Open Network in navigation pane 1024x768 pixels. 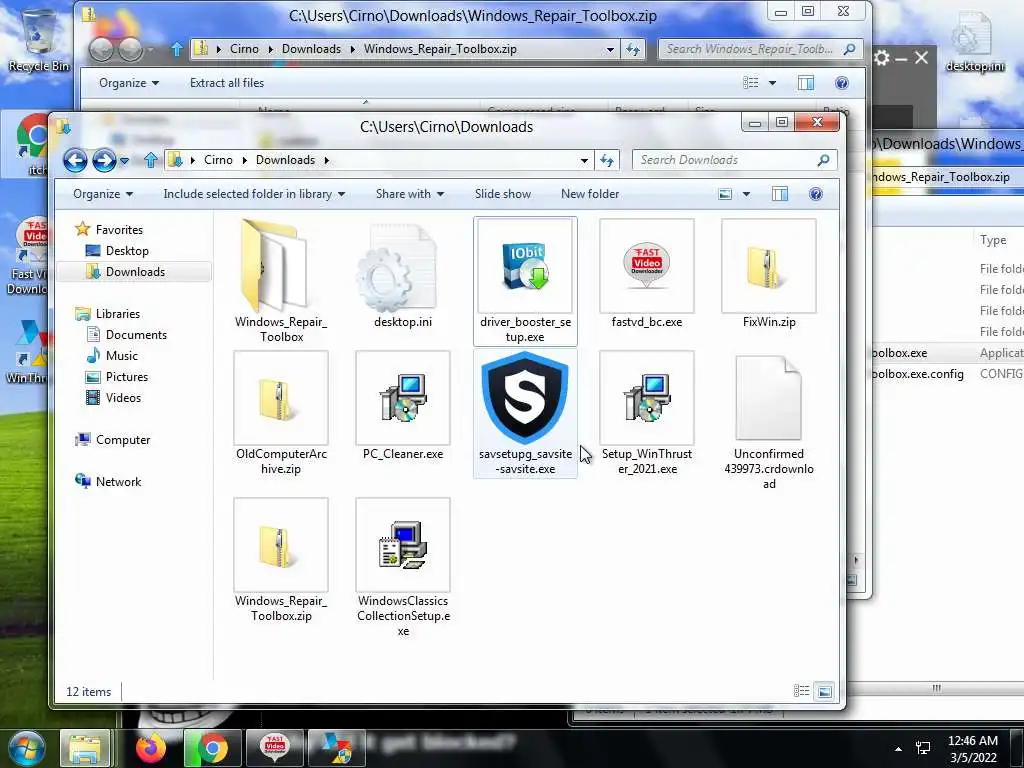[x=118, y=482]
